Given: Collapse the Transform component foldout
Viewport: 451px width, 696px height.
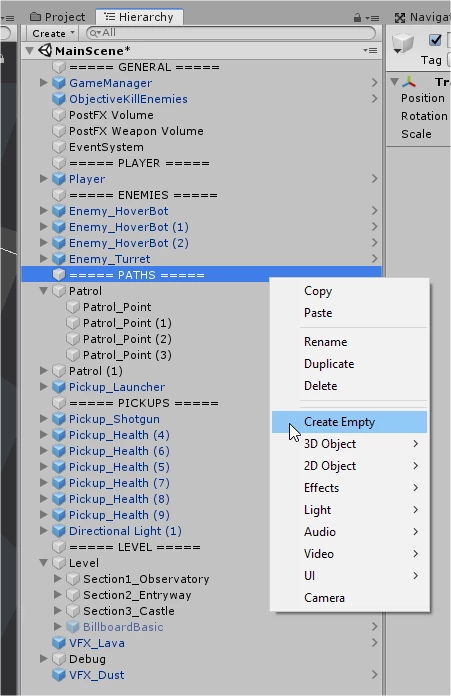Looking at the screenshot, I should point(394,82).
